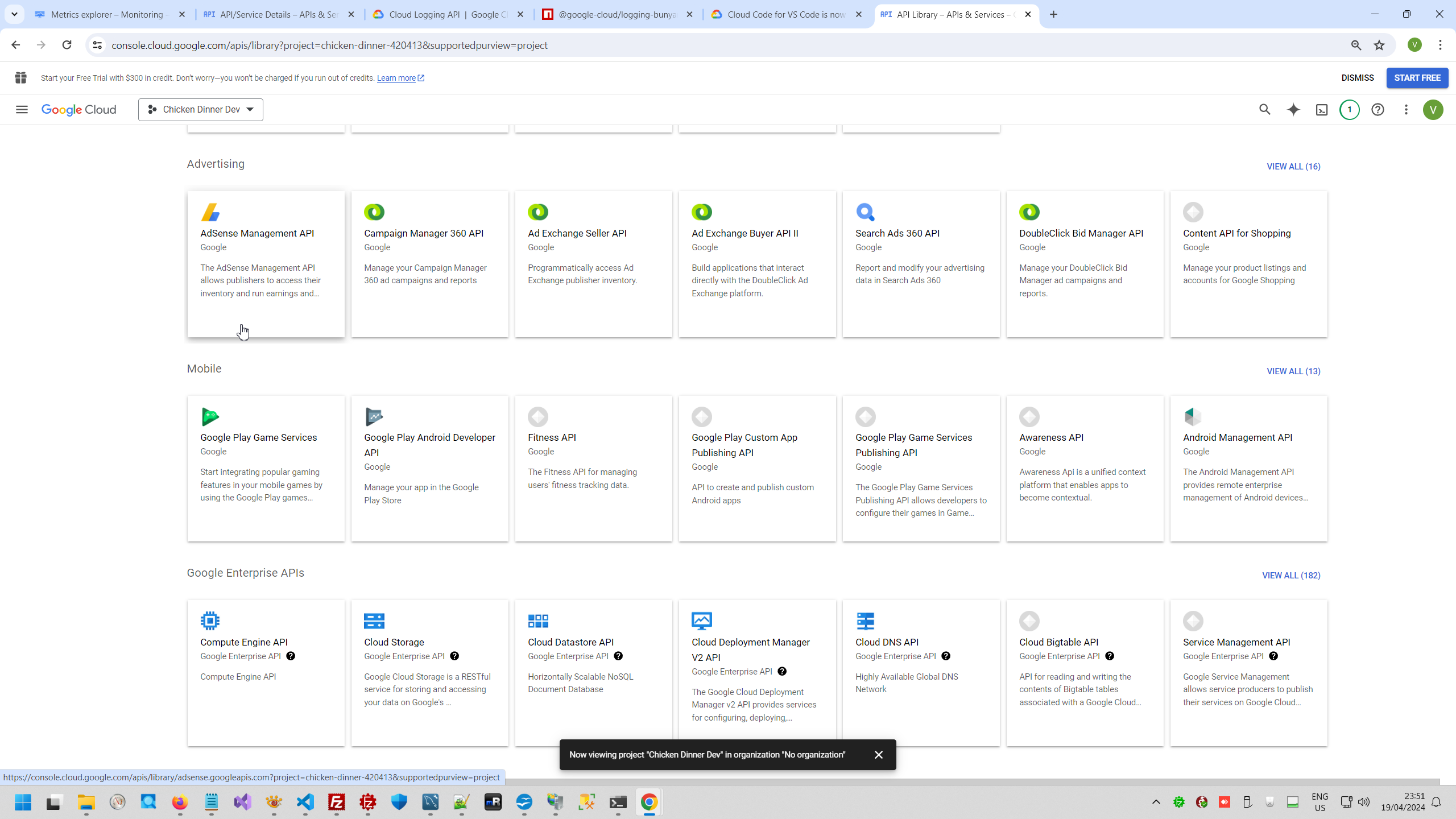Open the tab search dropdown arrow
This screenshot has width=1456, height=819.
pyautogui.click(x=14, y=14)
